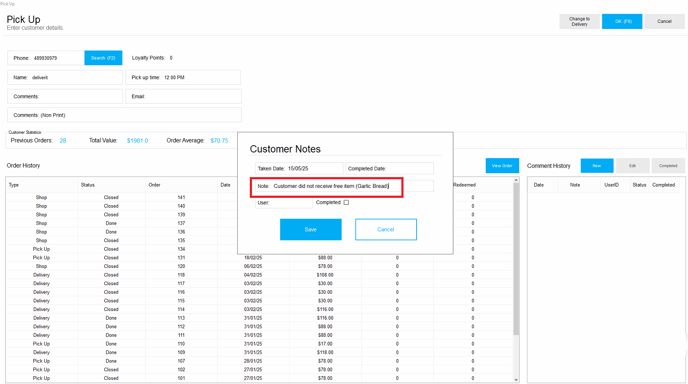688x384 pixels.
Task: Click the Email field
Action: tap(183, 97)
